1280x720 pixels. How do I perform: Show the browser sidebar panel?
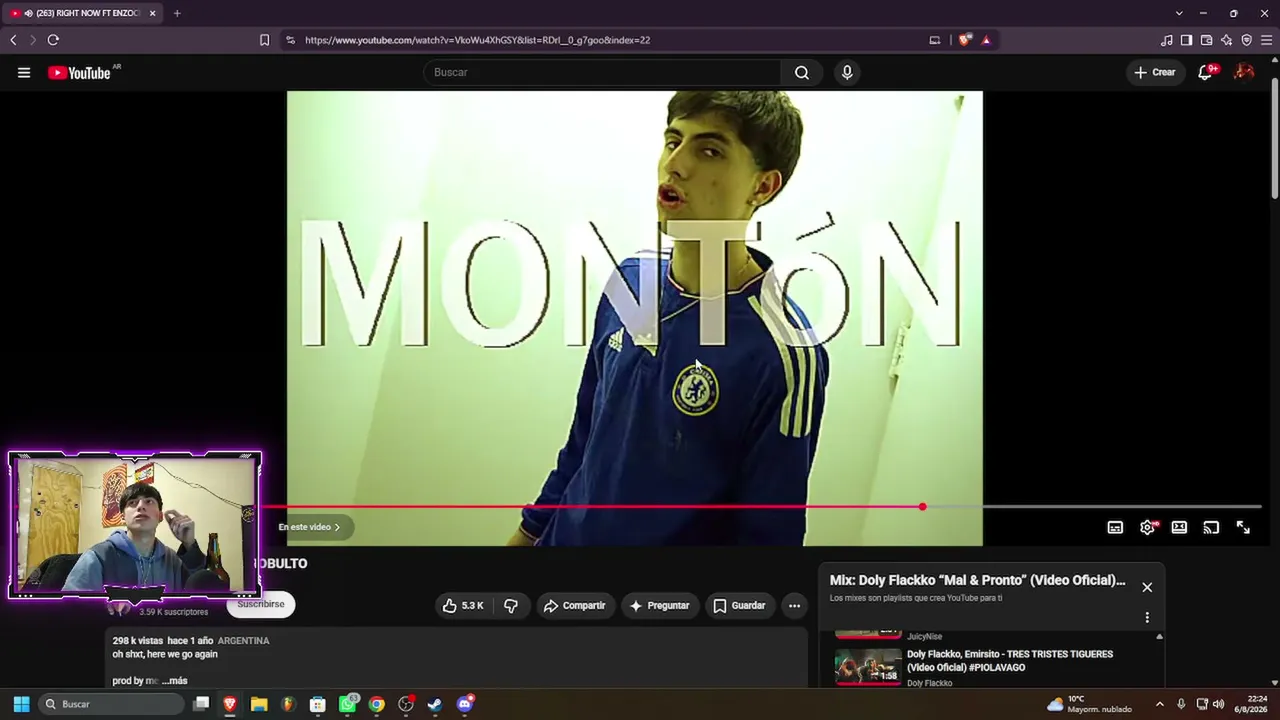tap(1186, 40)
